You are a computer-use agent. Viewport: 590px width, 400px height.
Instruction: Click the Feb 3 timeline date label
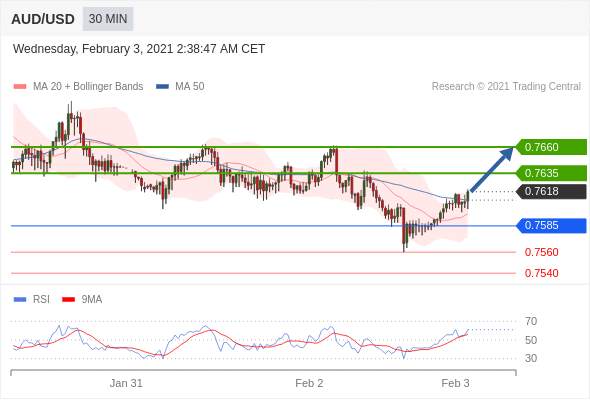click(x=455, y=383)
